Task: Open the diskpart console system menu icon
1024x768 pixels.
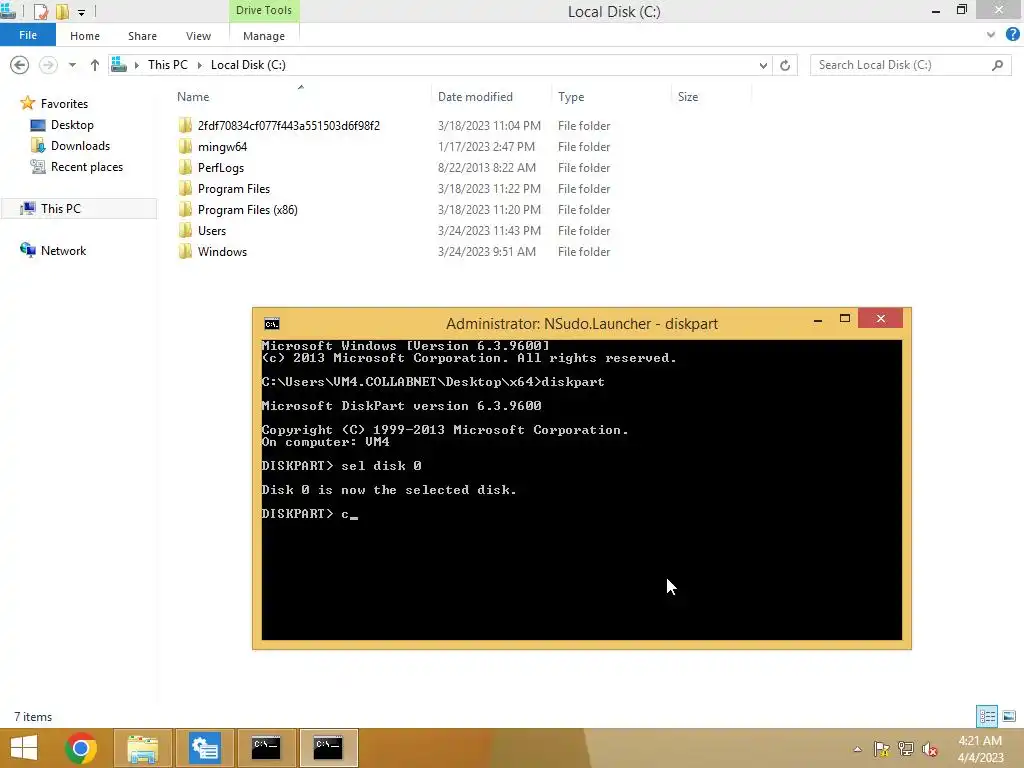Action: 272,323
